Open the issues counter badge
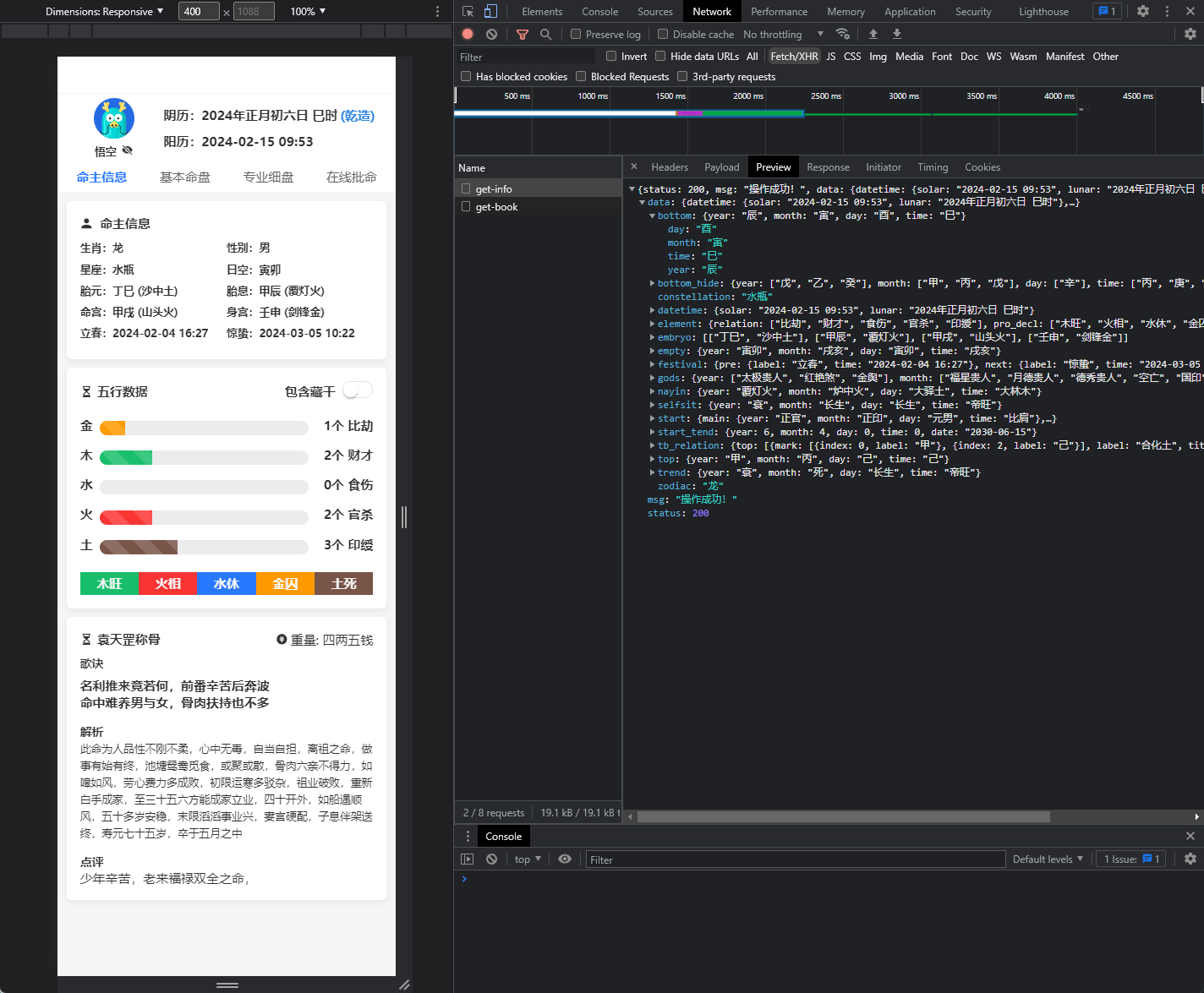Viewport: 1204px width, 993px height. 1106,11
